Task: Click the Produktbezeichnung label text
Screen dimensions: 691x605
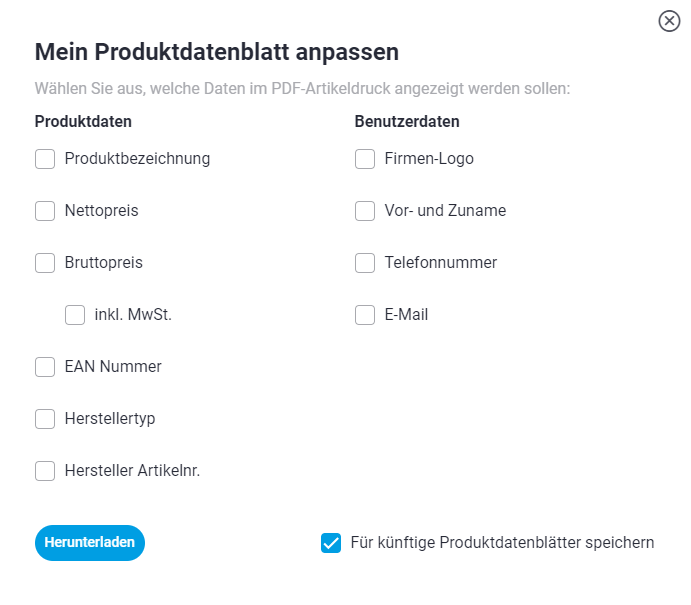Action: coord(137,159)
